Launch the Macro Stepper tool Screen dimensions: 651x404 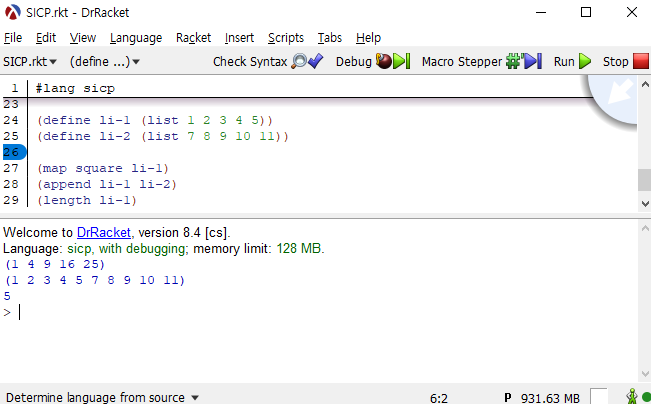click(523, 62)
